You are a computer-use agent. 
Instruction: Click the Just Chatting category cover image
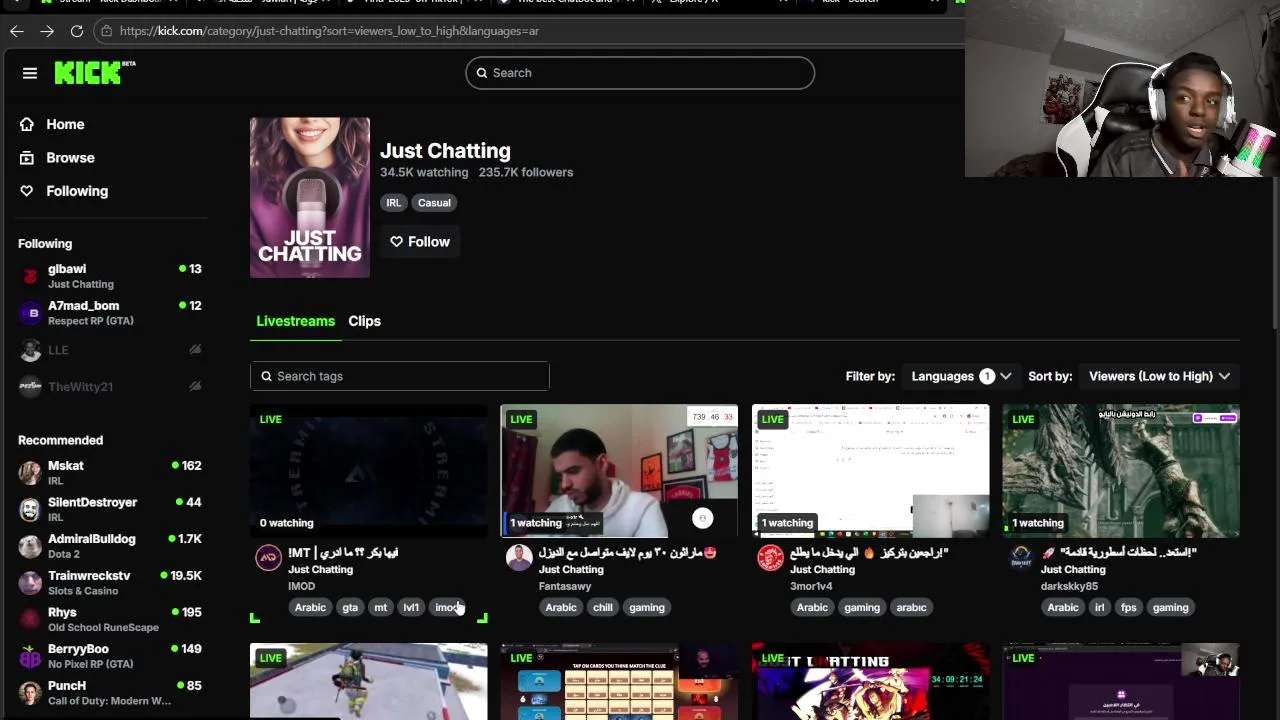click(x=310, y=198)
